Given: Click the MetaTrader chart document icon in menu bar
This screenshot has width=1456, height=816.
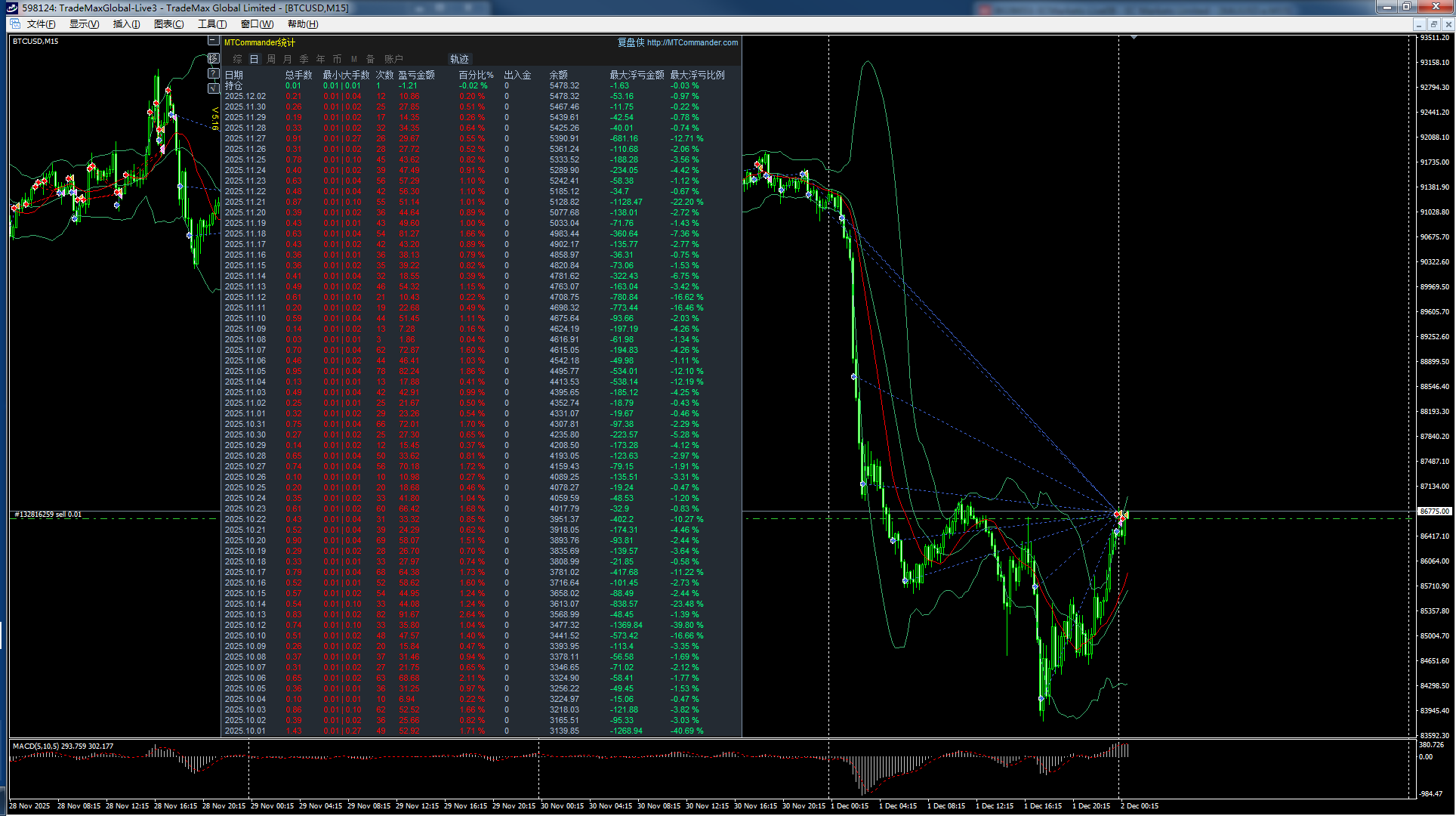Looking at the screenshot, I should 15,23.
